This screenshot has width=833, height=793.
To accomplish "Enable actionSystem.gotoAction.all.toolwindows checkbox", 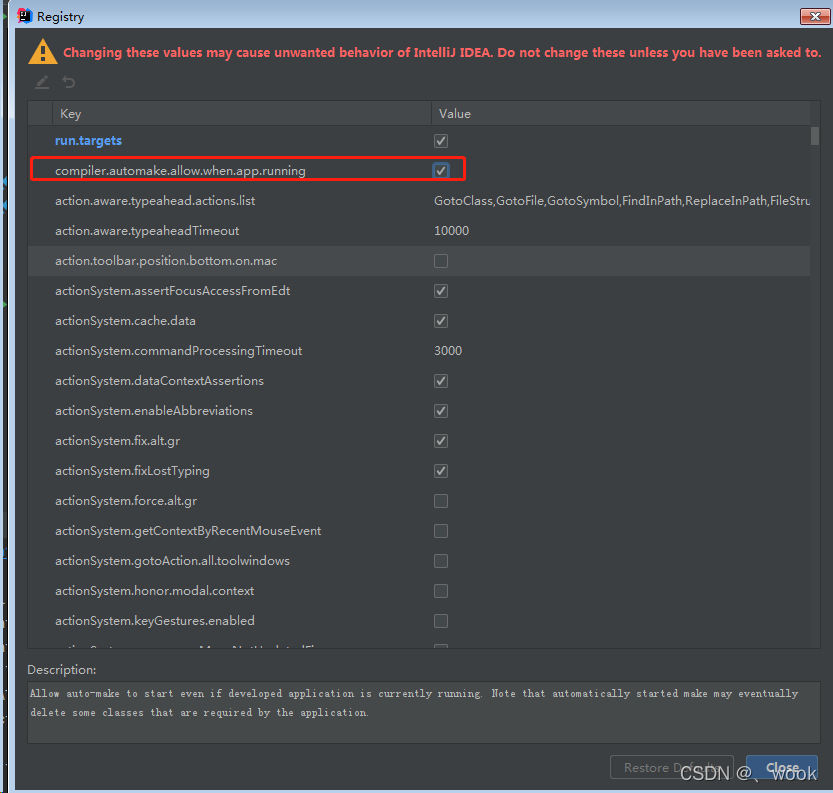I will (440, 561).
